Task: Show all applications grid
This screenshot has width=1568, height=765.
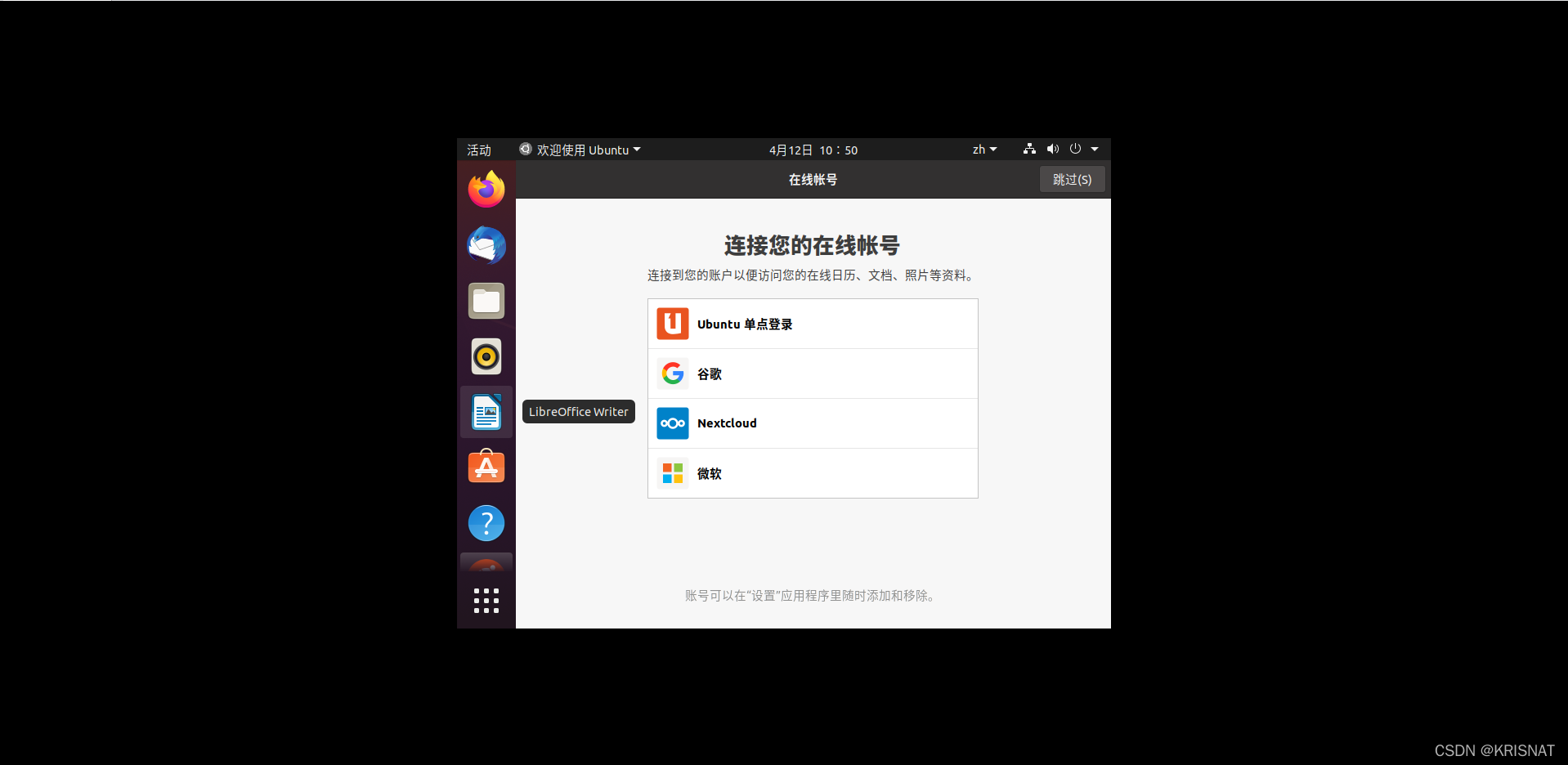Action: pos(486,601)
